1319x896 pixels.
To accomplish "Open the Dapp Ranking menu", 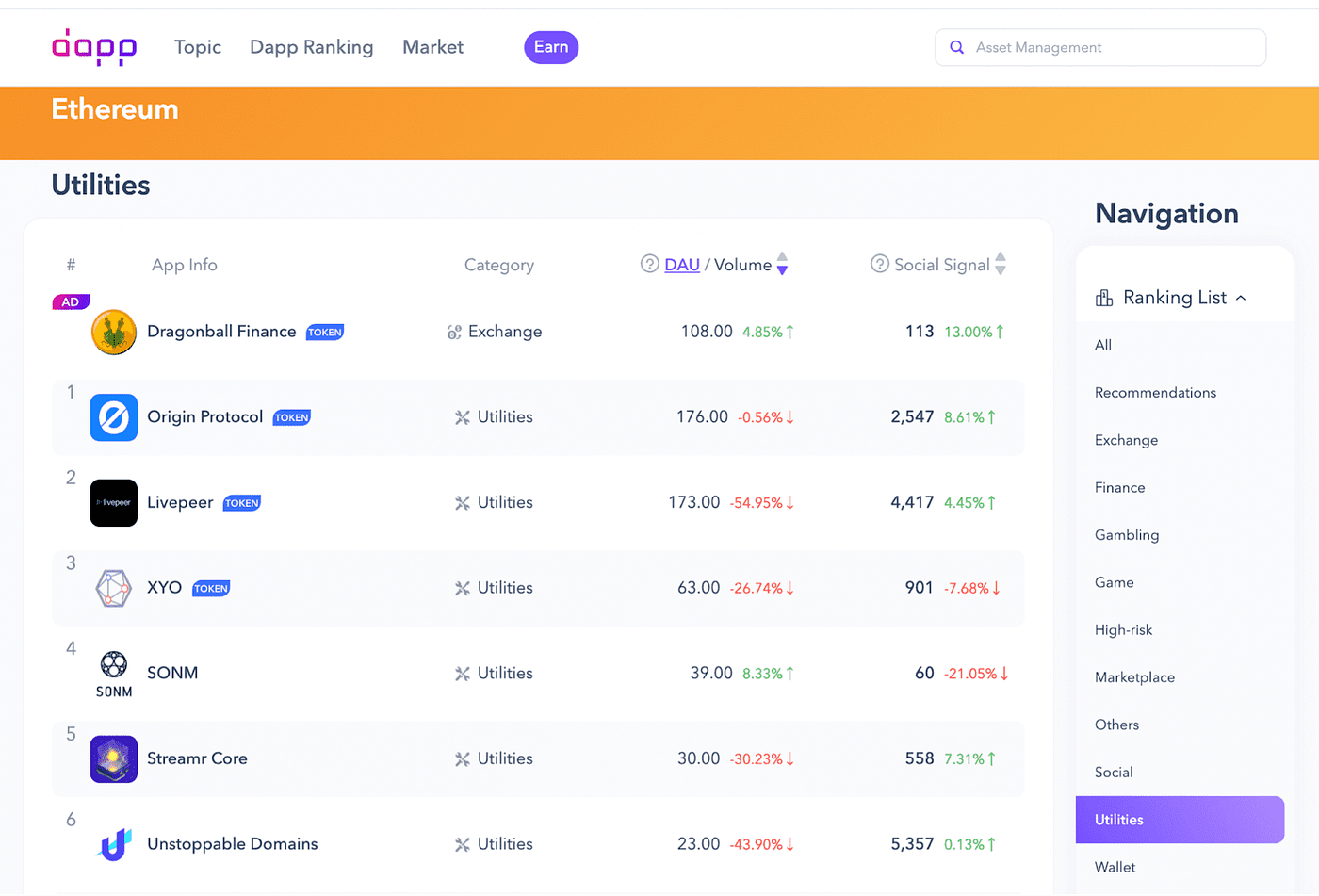I will coord(311,46).
